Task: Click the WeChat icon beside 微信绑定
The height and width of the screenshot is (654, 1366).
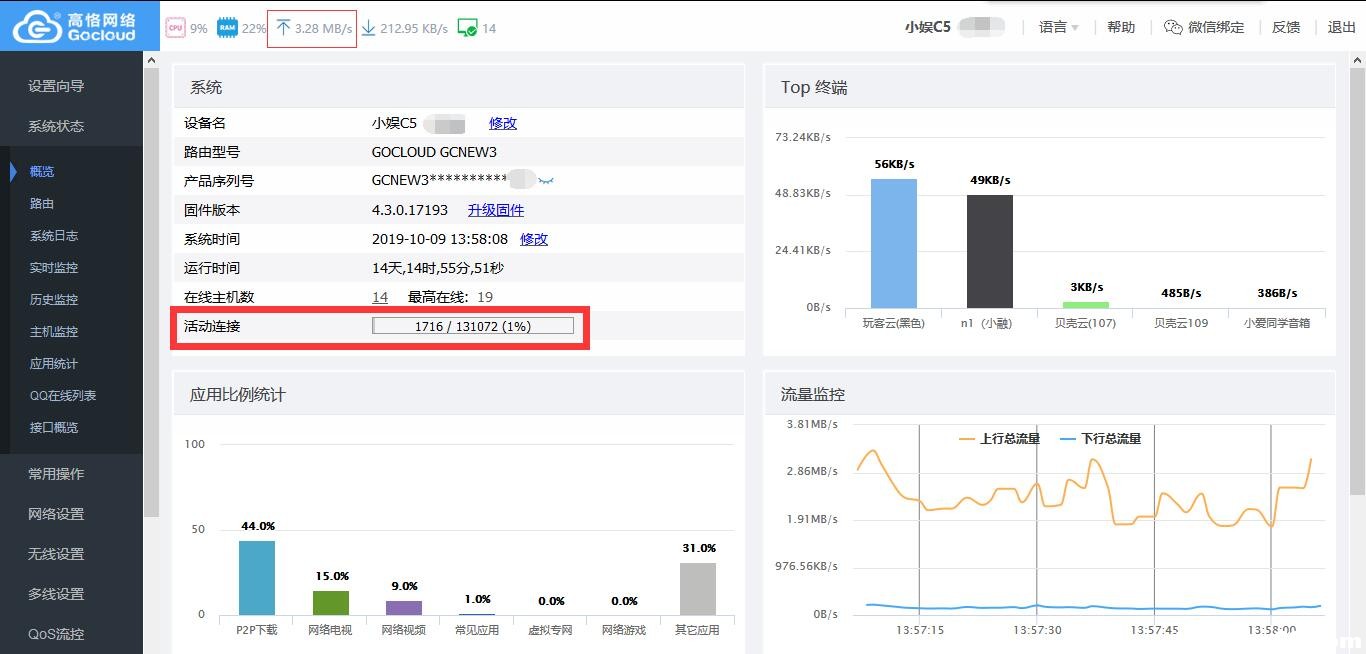Action: 1171,27
